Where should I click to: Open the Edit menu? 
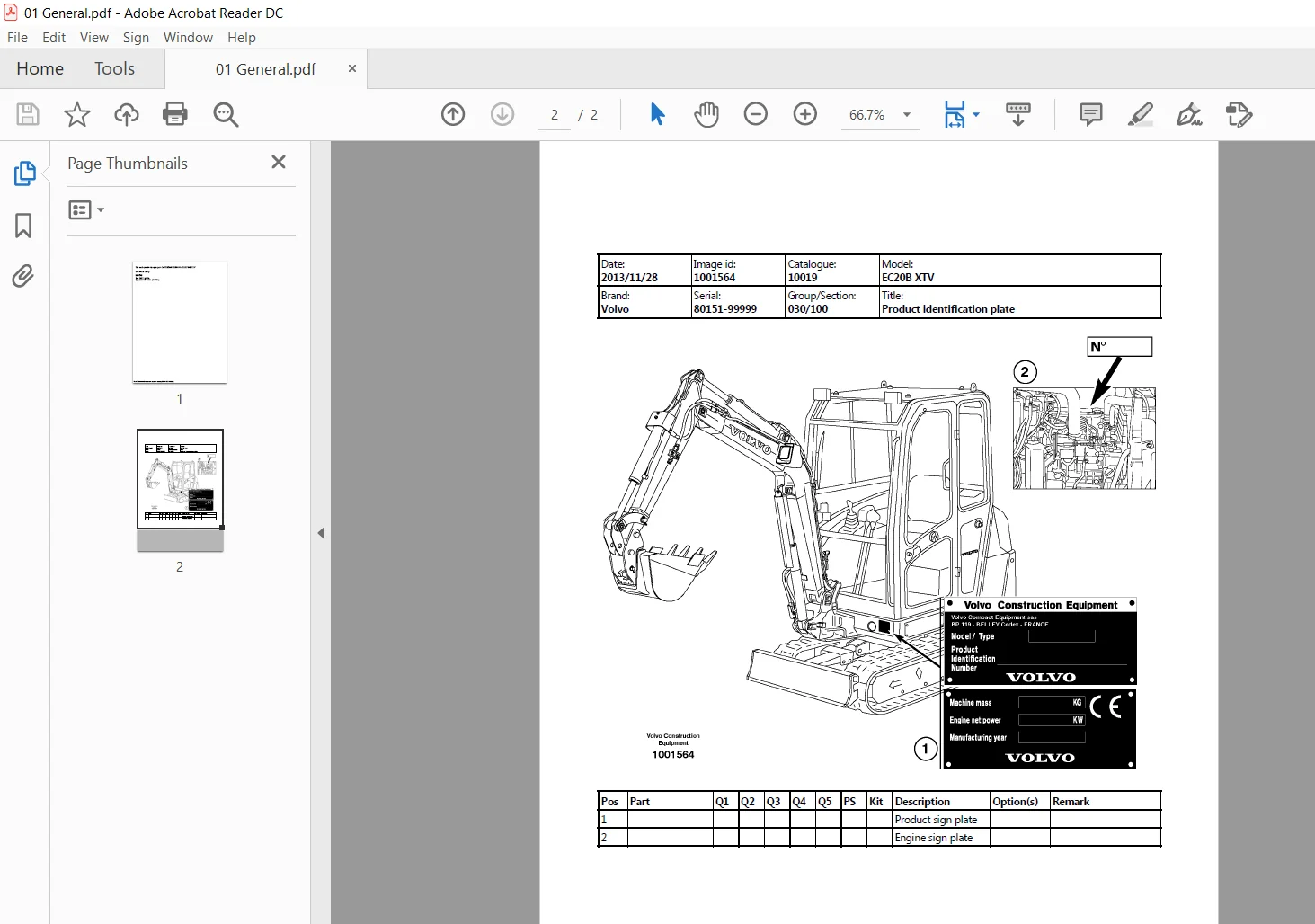point(54,37)
